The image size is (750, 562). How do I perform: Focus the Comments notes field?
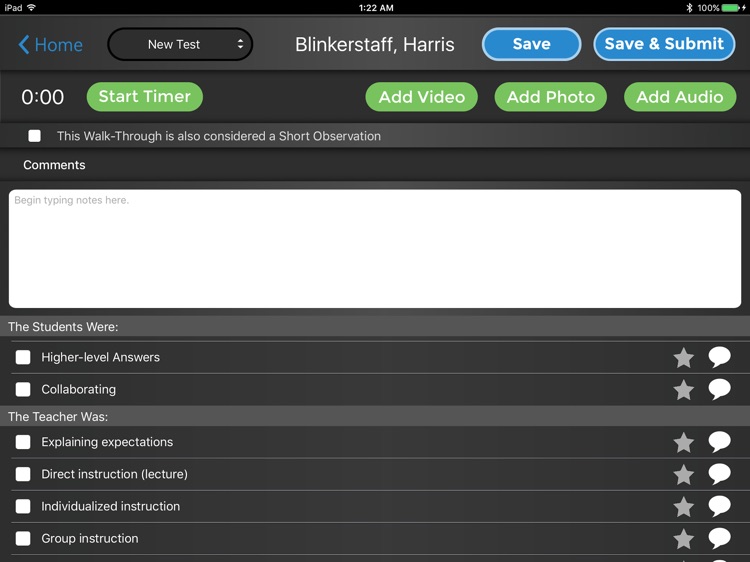pyautogui.click(x=375, y=249)
